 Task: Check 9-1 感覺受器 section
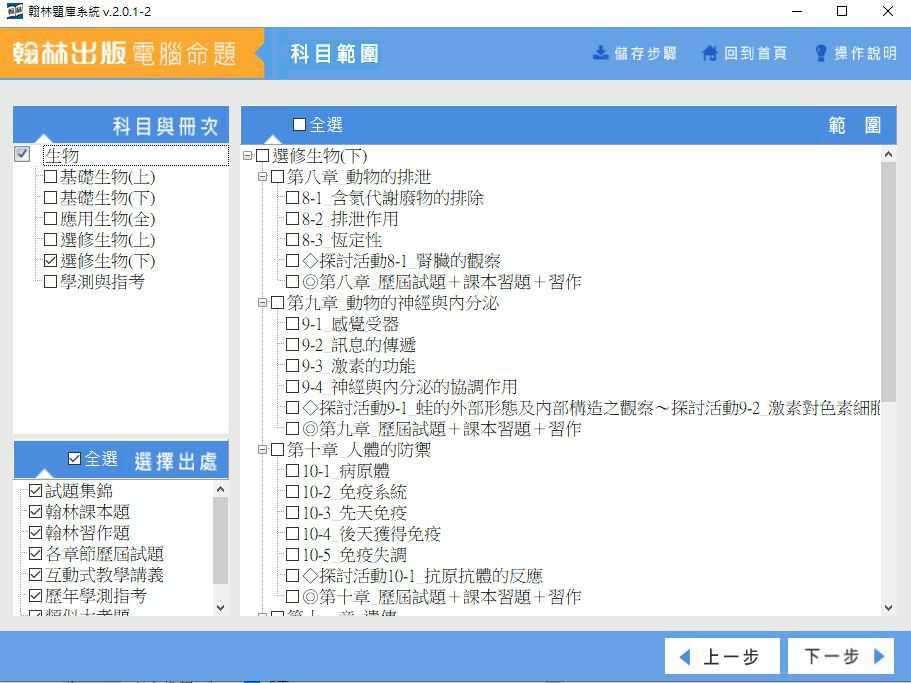292,323
